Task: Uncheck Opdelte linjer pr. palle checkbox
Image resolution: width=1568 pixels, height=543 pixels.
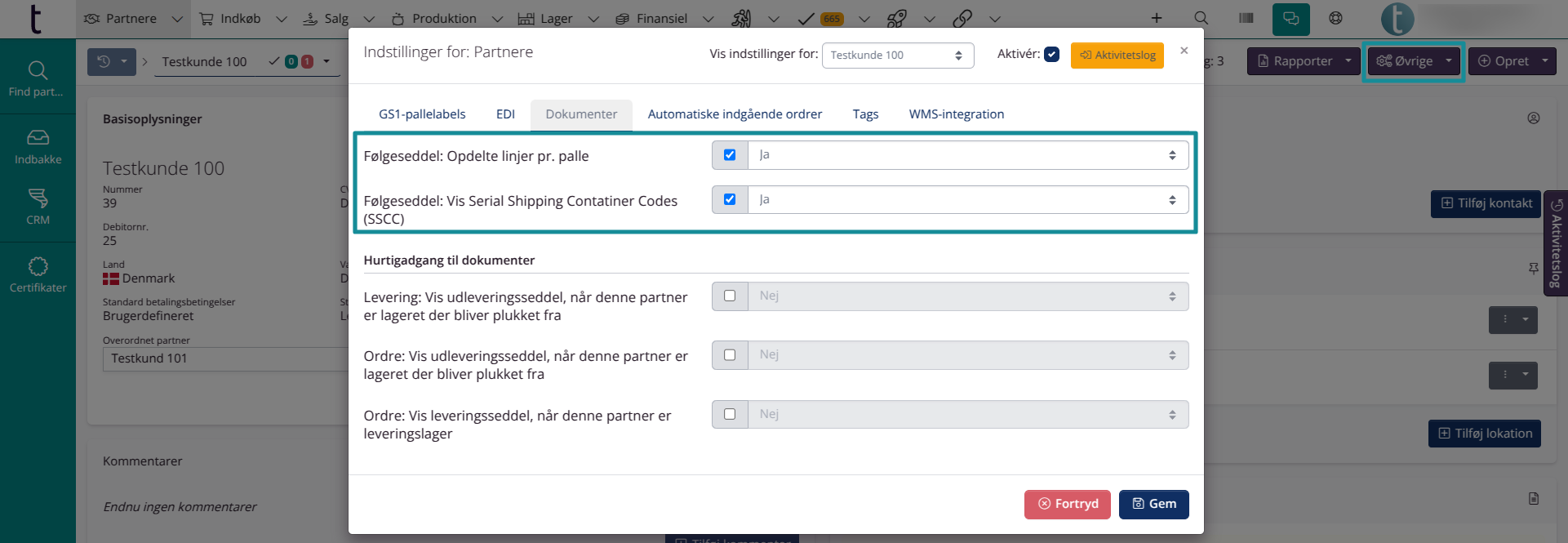Action: [x=730, y=155]
